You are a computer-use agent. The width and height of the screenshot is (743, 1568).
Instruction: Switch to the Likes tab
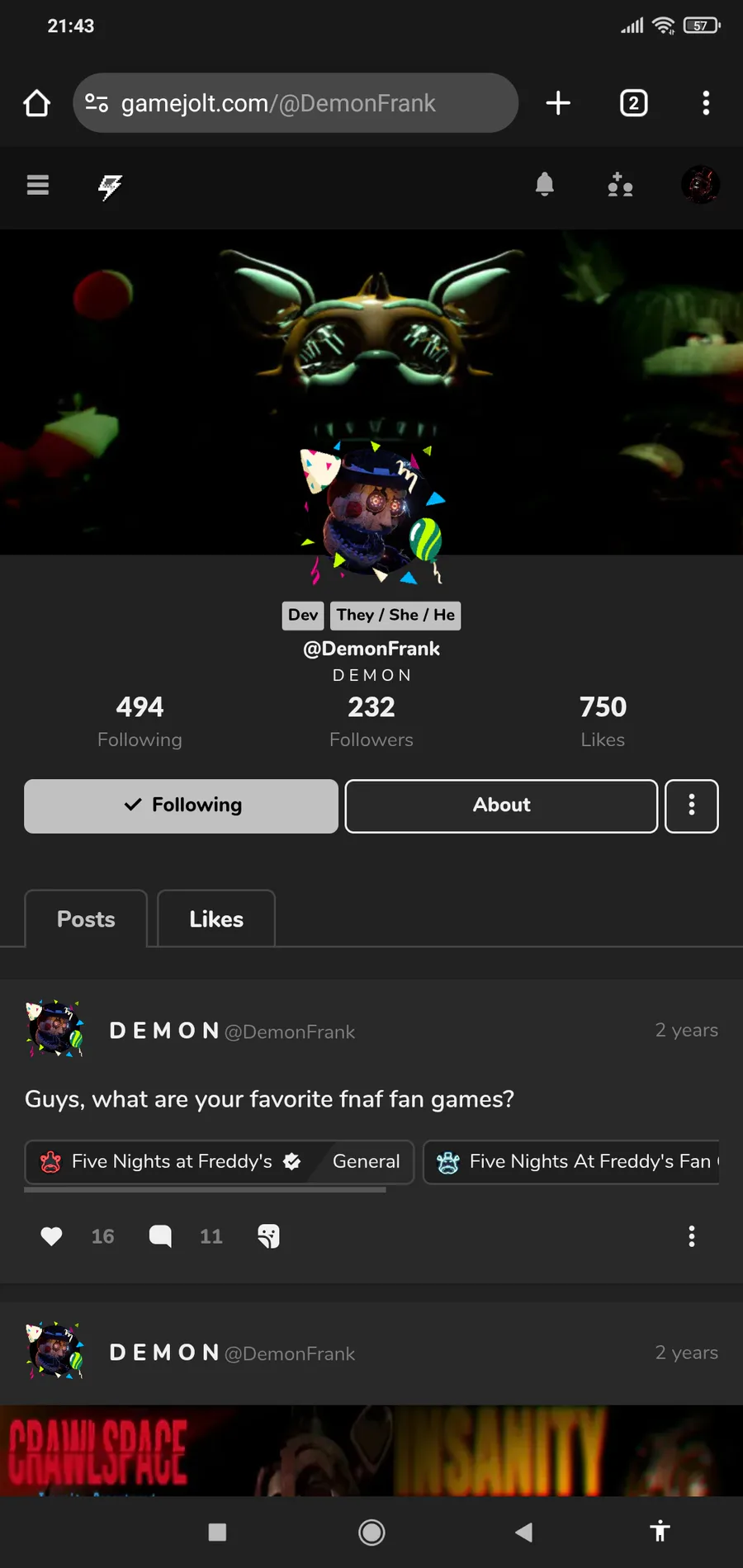[x=216, y=919]
